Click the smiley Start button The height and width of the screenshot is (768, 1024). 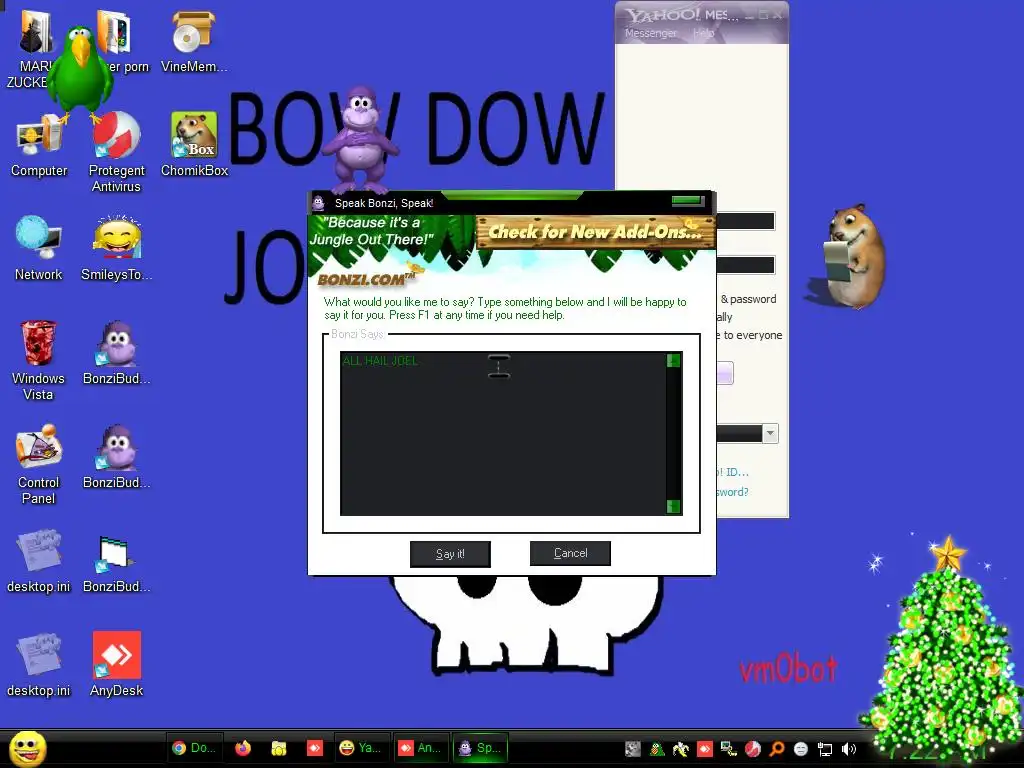click(x=27, y=748)
